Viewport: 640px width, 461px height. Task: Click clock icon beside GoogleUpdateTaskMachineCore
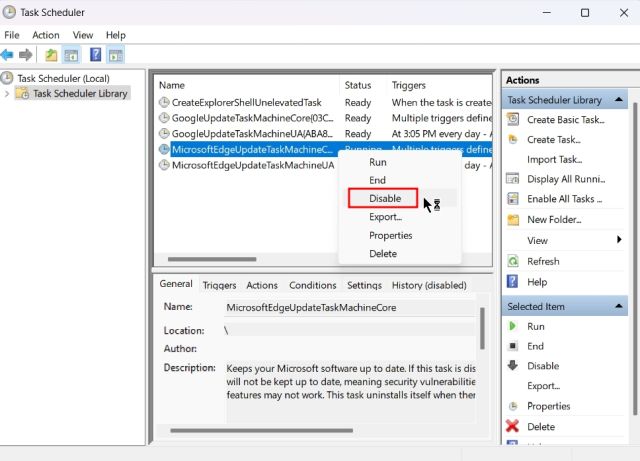click(x=164, y=118)
